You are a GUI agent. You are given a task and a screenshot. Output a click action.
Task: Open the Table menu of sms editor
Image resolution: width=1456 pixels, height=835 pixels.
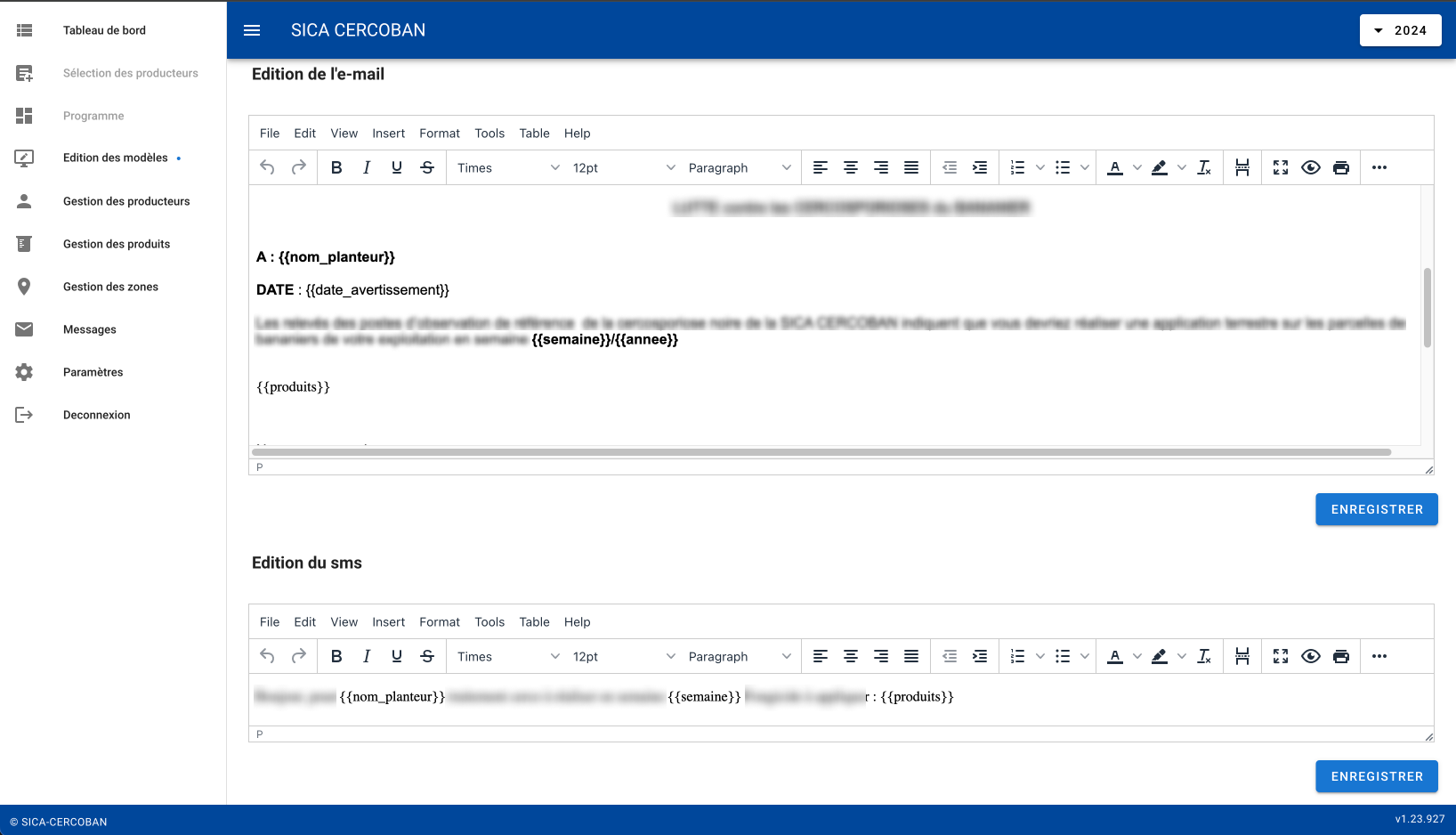534,622
